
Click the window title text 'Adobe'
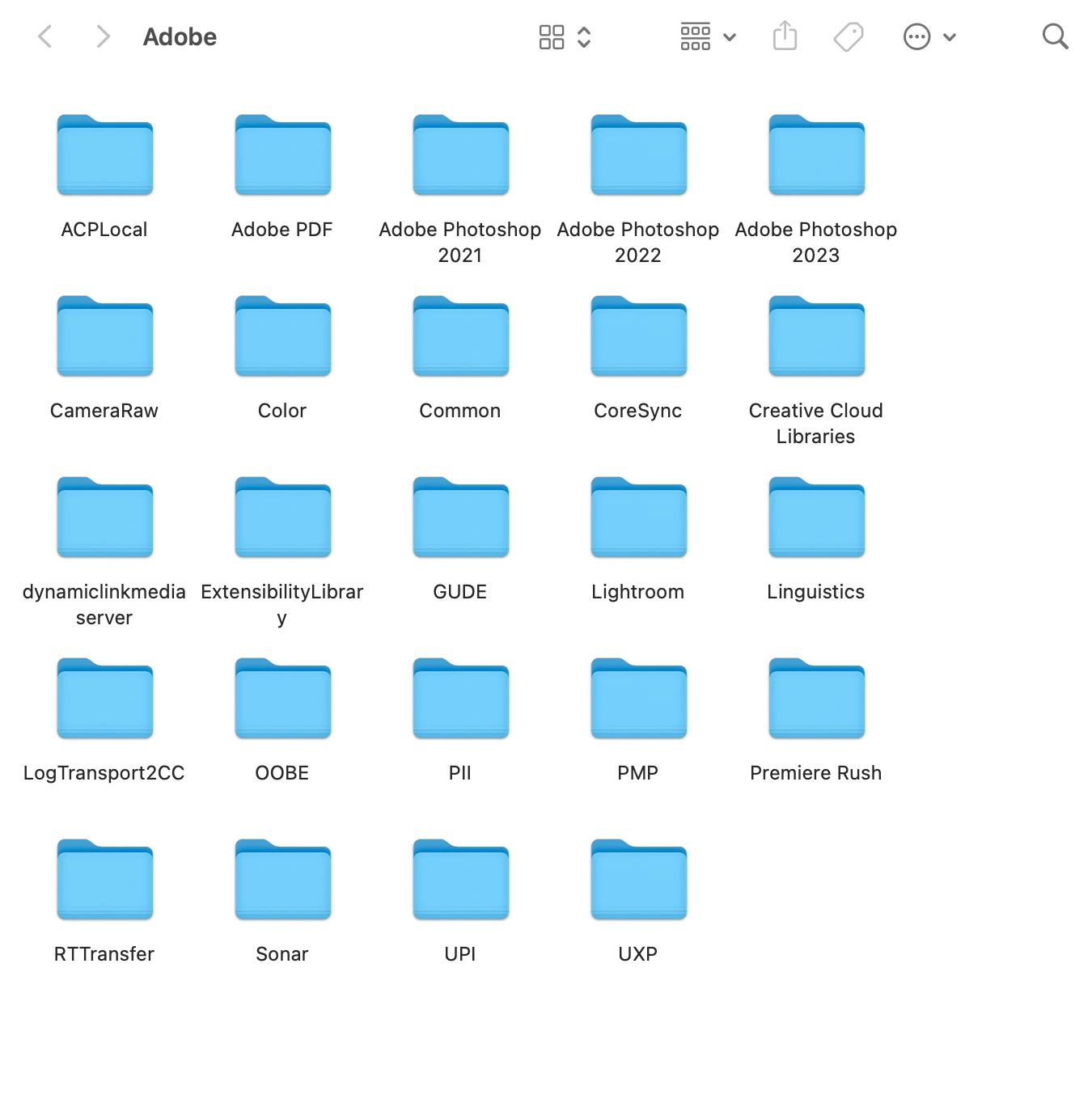coord(180,36)
